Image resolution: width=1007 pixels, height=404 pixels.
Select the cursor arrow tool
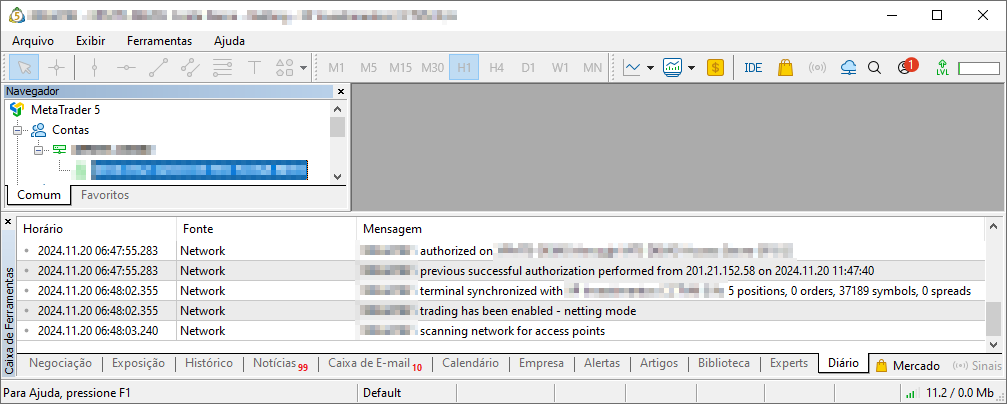coord(25,68)
